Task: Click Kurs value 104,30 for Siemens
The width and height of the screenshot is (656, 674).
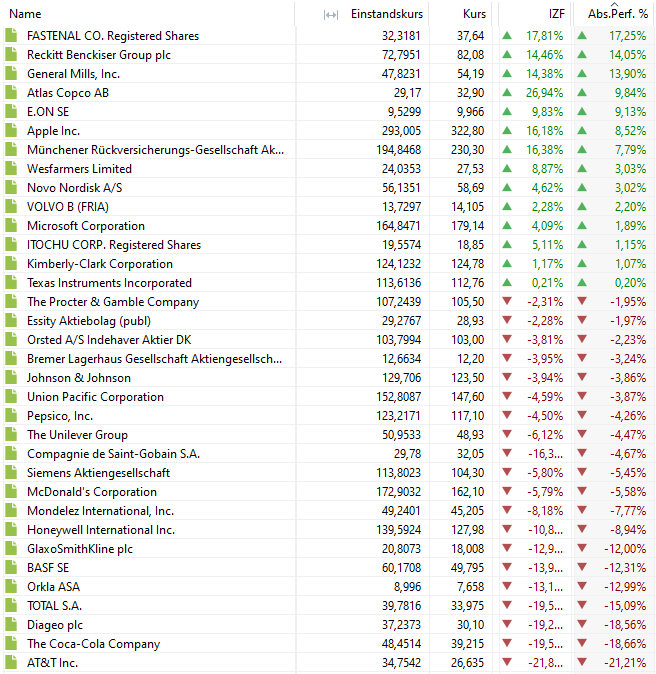Action: pos(467,473)
